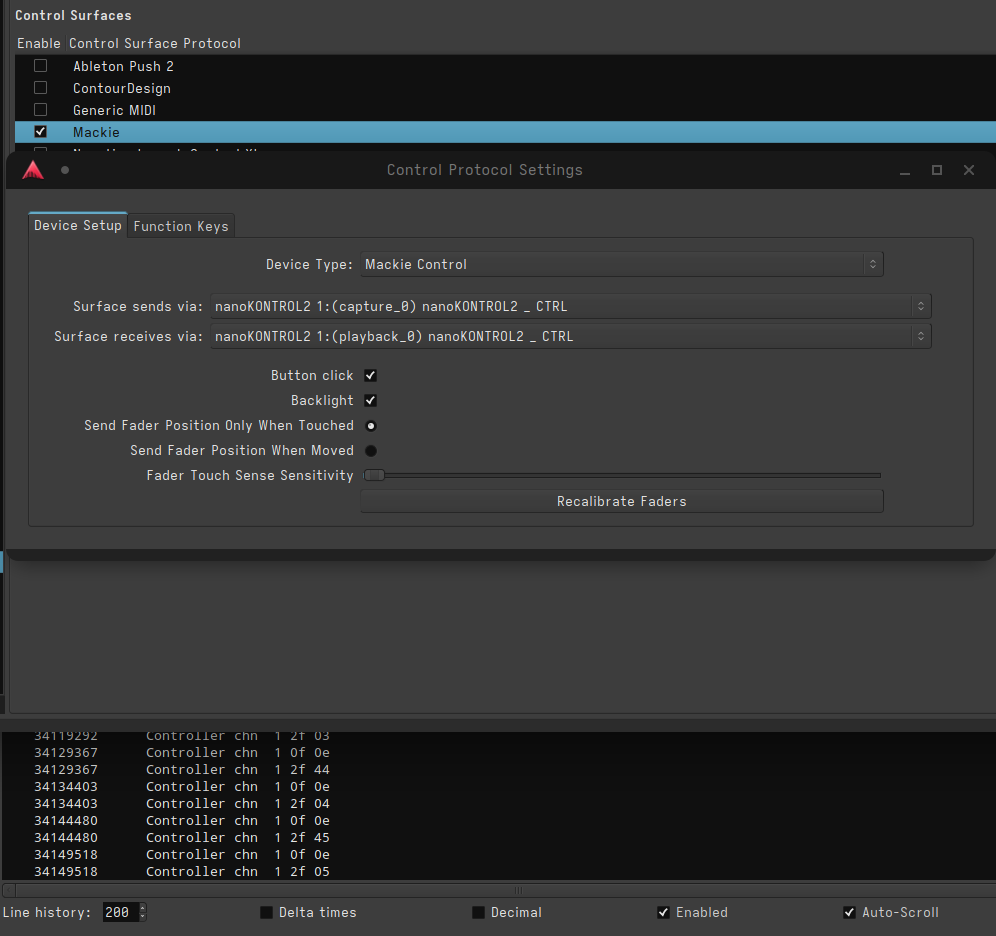
Task: Click the Ardour logo in dialog title bar
Action: (x=33, y=170)
